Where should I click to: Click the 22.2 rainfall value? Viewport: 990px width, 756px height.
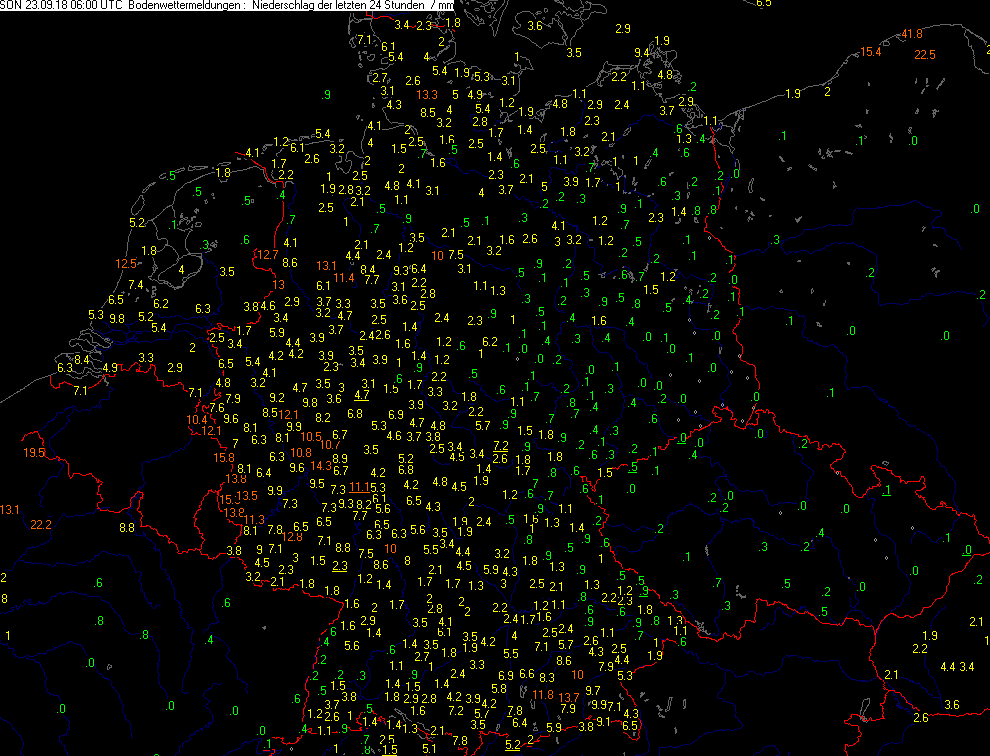41,524
